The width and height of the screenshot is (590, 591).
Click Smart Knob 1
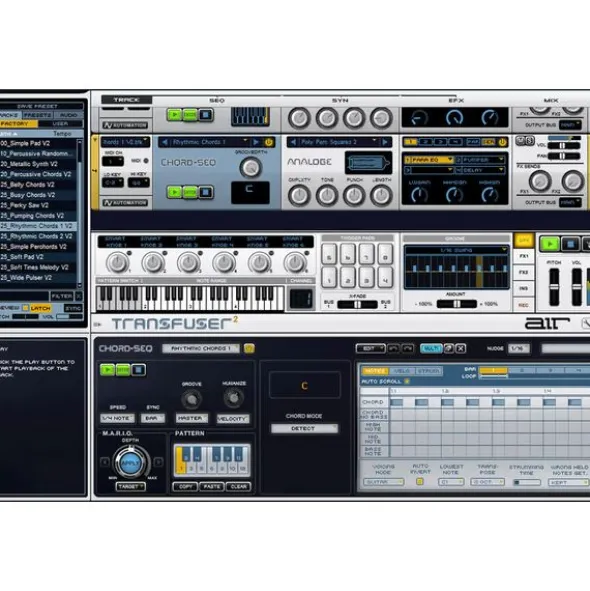[118, 262]
